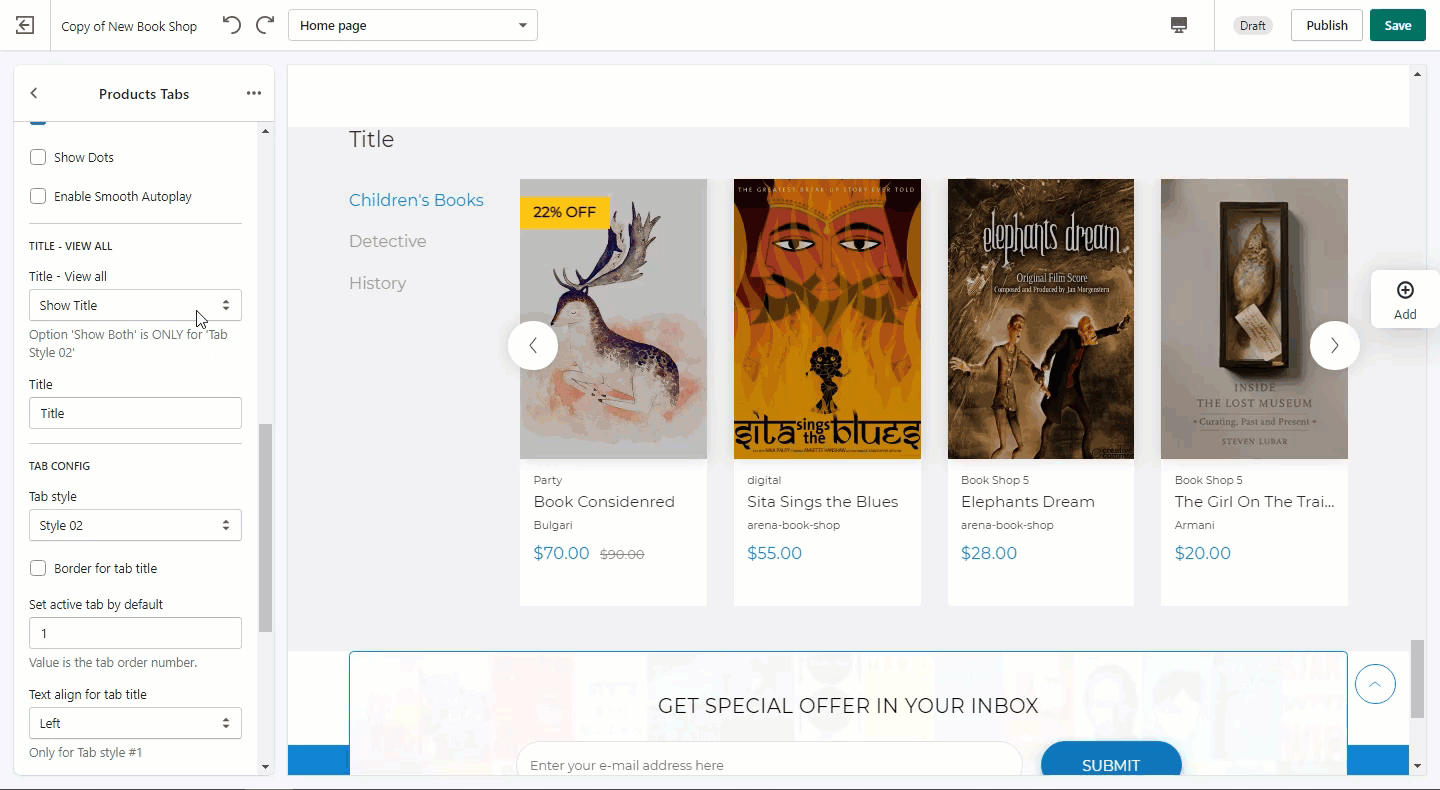
Task: Redo the last change
Action: [265, 25]
